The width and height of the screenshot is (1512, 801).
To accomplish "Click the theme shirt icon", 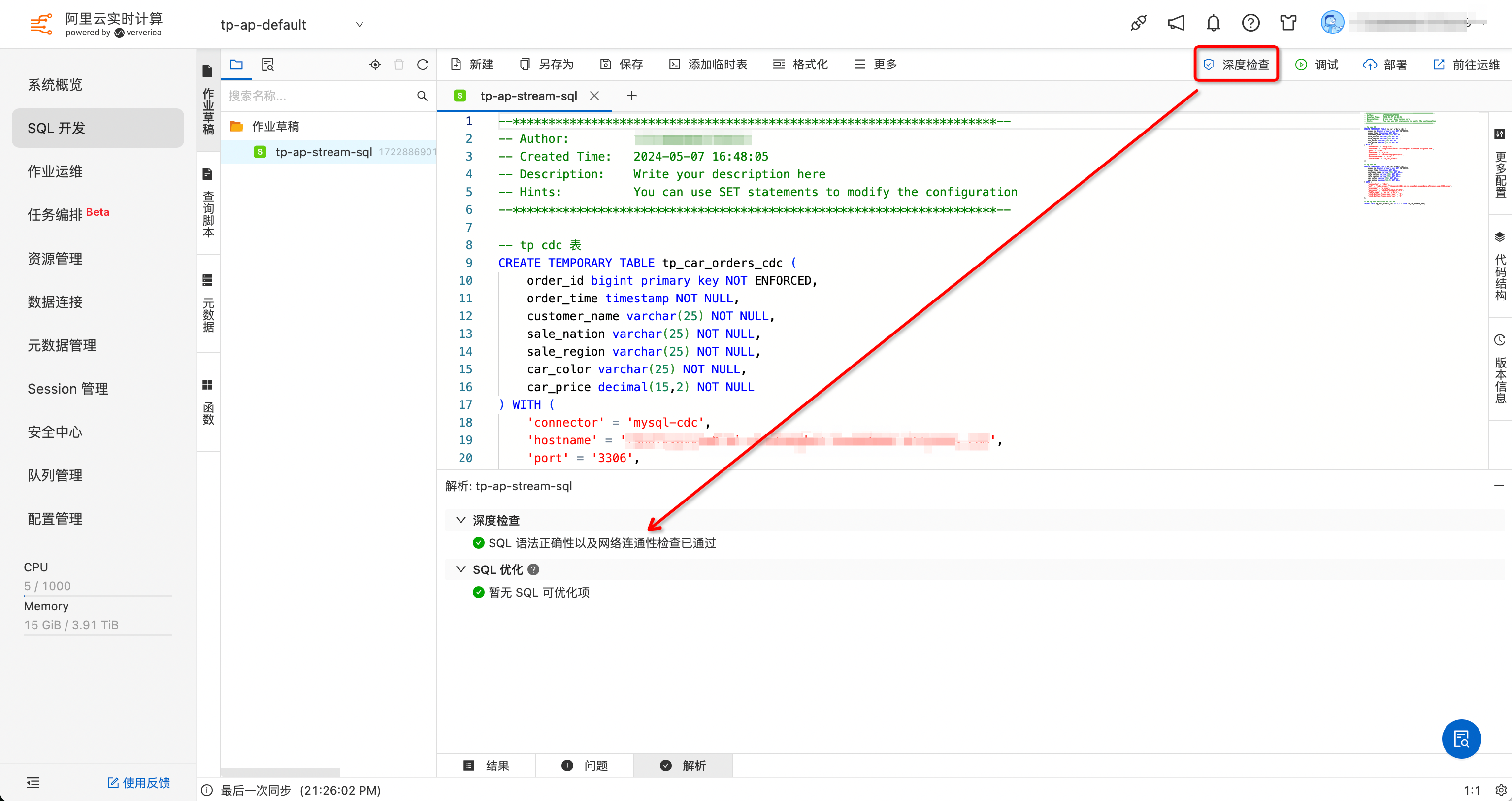I will (1288, 23).
